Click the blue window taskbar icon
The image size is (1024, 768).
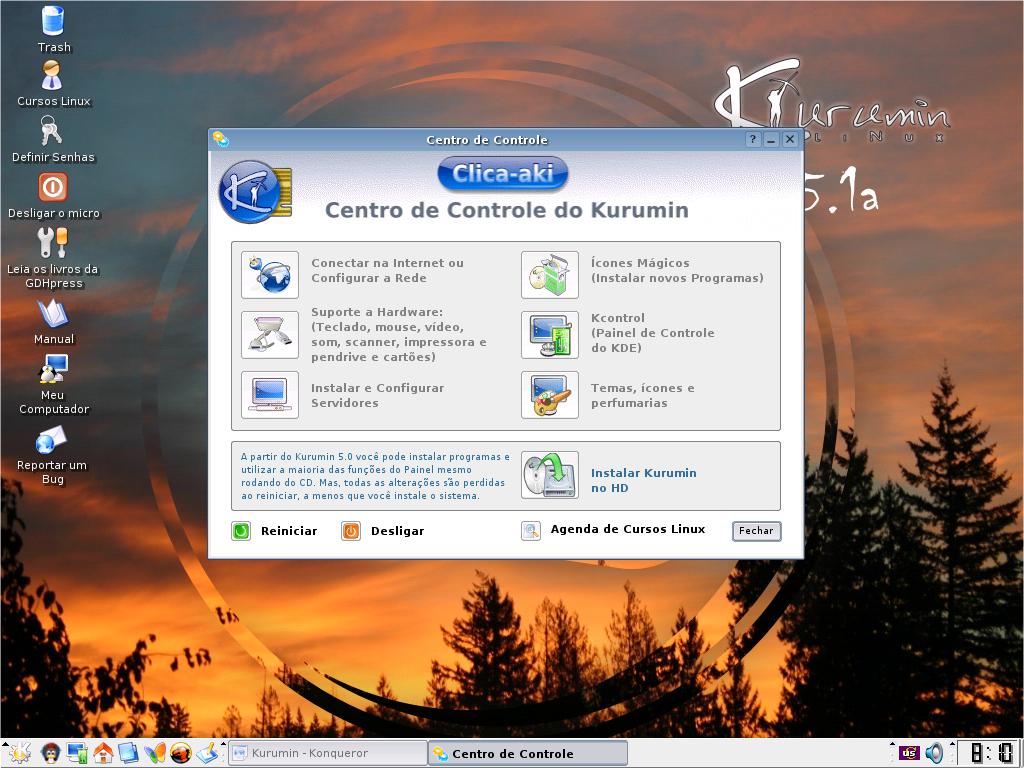129,753
